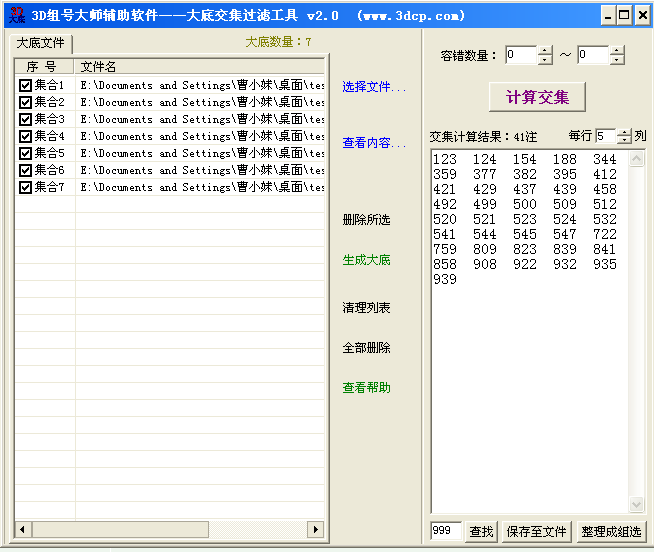
Task: Click the app icon in title bar
Action: tap(16, 15)
